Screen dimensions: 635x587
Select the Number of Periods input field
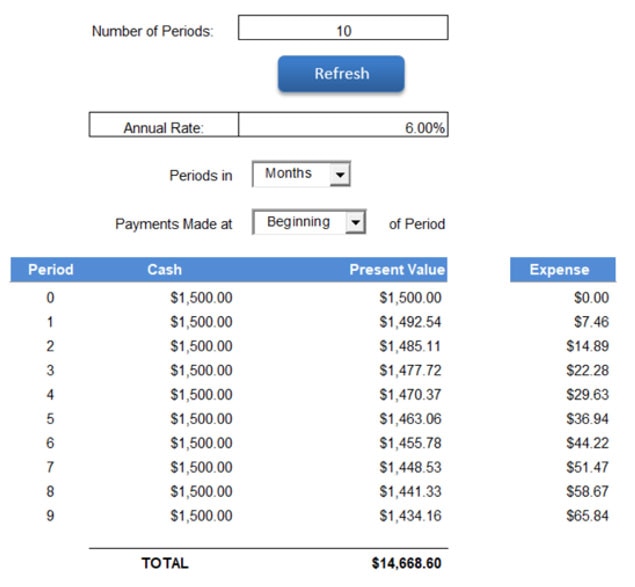coord(343,30)
